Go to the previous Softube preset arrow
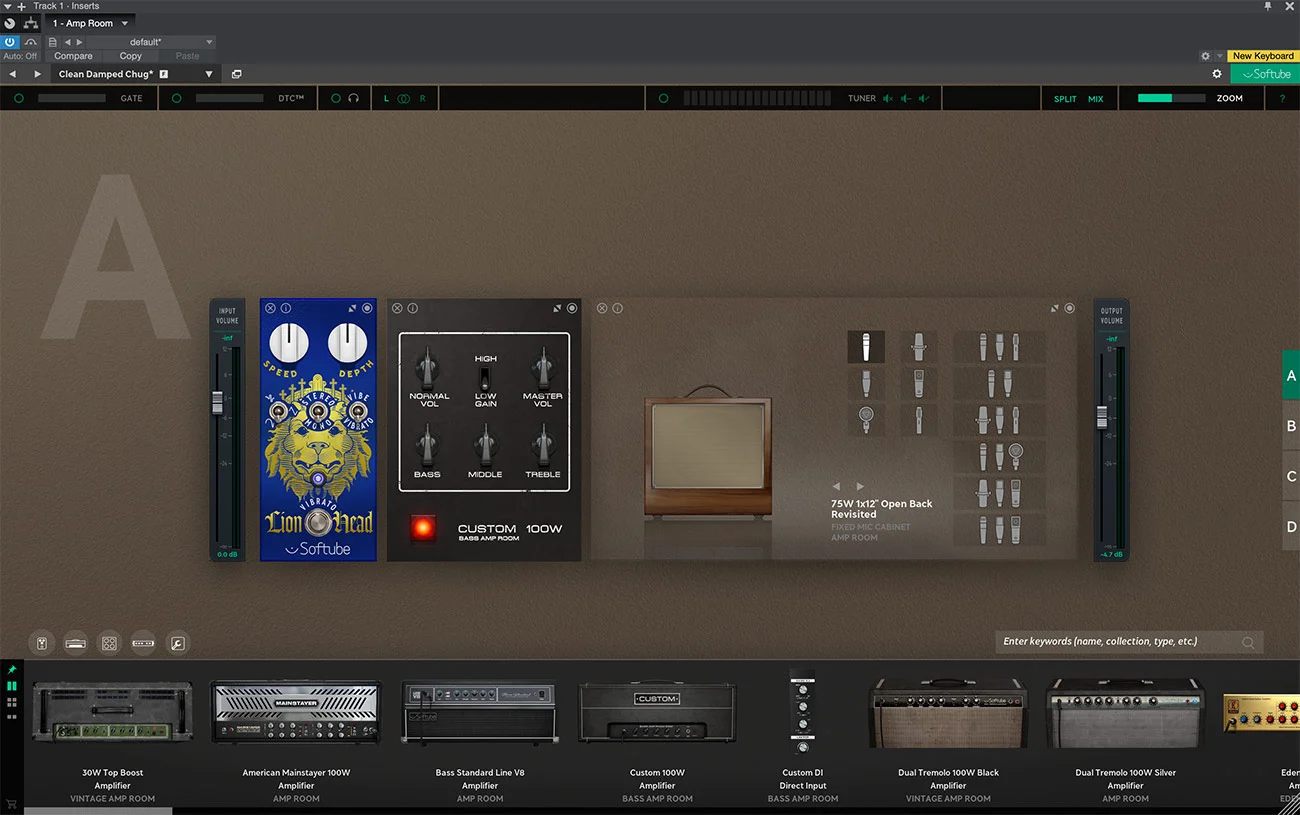 click(13, 74)
